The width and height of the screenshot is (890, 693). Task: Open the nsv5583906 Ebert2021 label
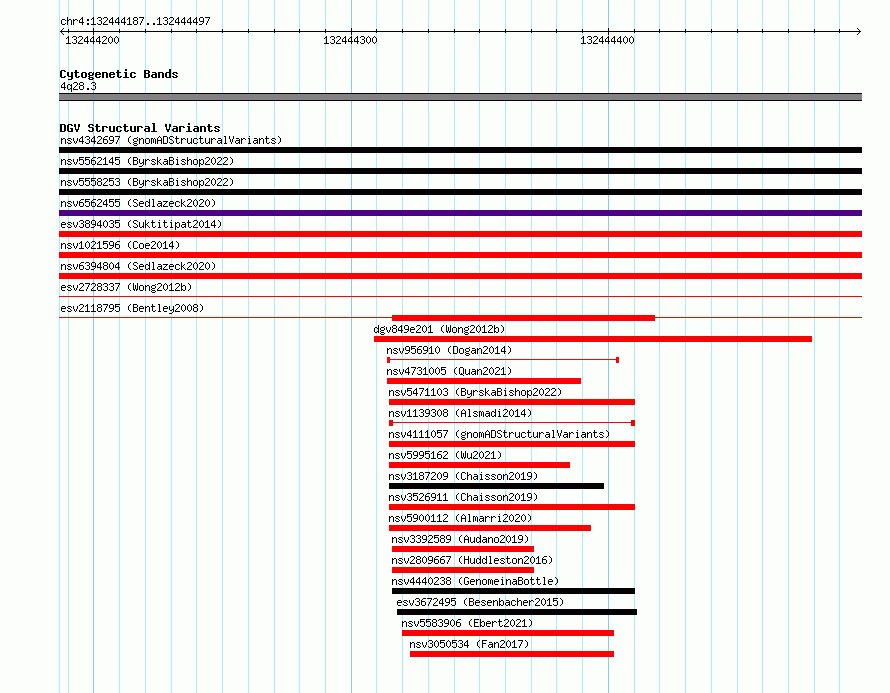click(x=467, y=623)
